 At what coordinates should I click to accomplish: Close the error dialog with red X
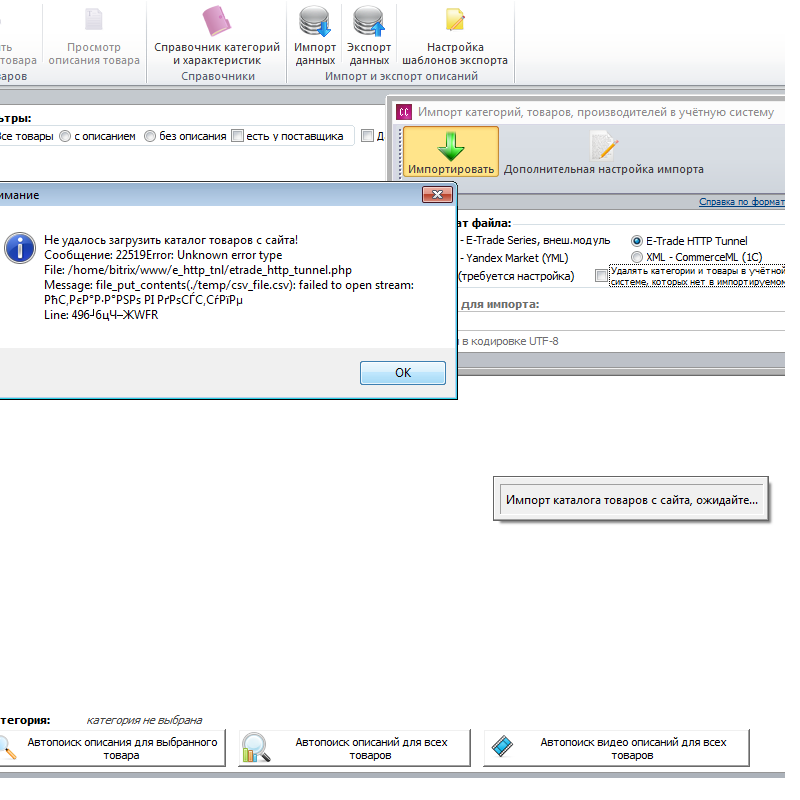437,194
